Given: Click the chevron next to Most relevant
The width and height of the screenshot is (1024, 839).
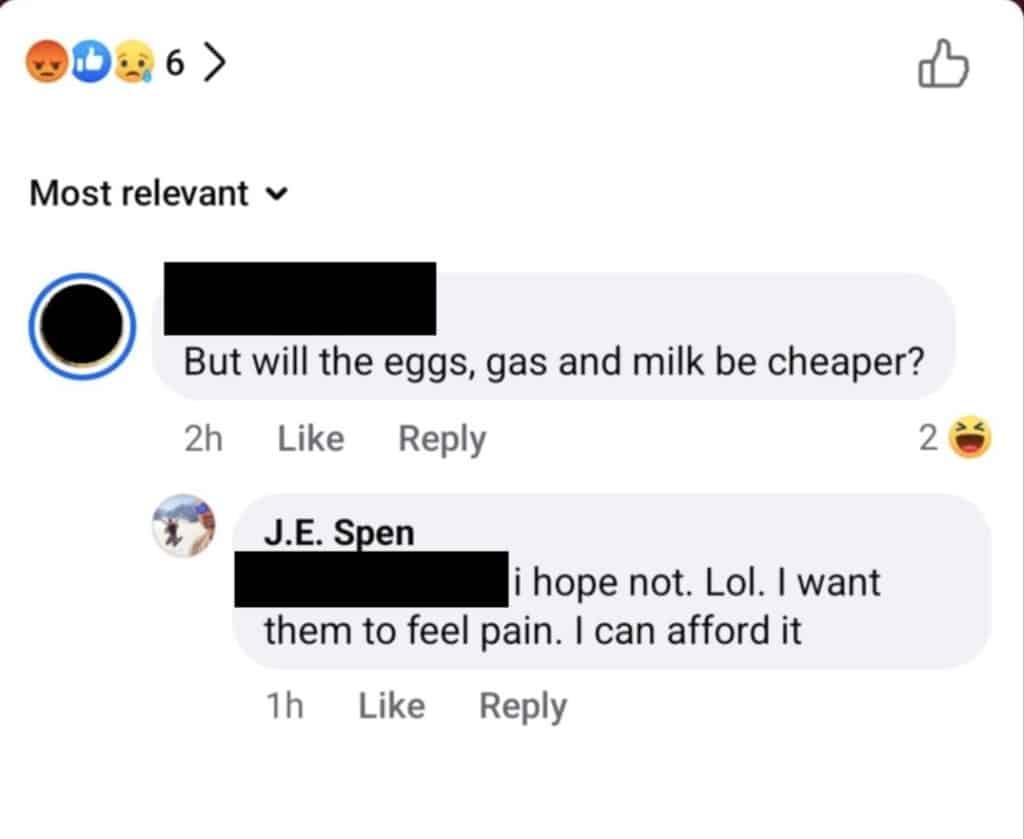Looking at the screenshot, I should coord(277,194).
